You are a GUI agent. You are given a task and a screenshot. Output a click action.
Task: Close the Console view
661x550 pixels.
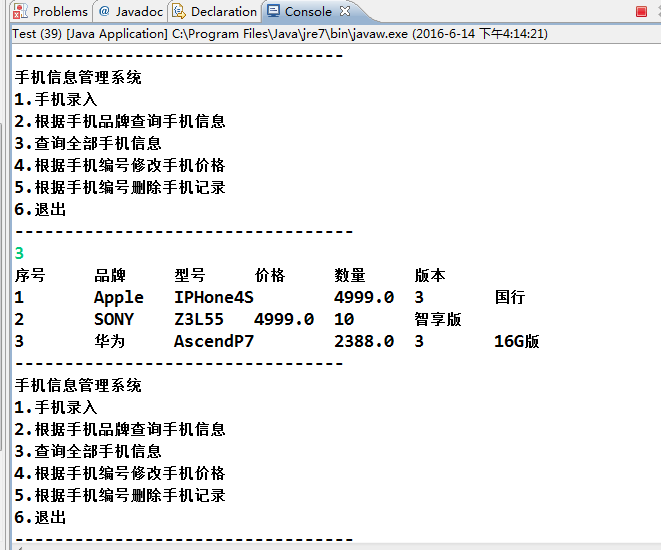(345, 11)
